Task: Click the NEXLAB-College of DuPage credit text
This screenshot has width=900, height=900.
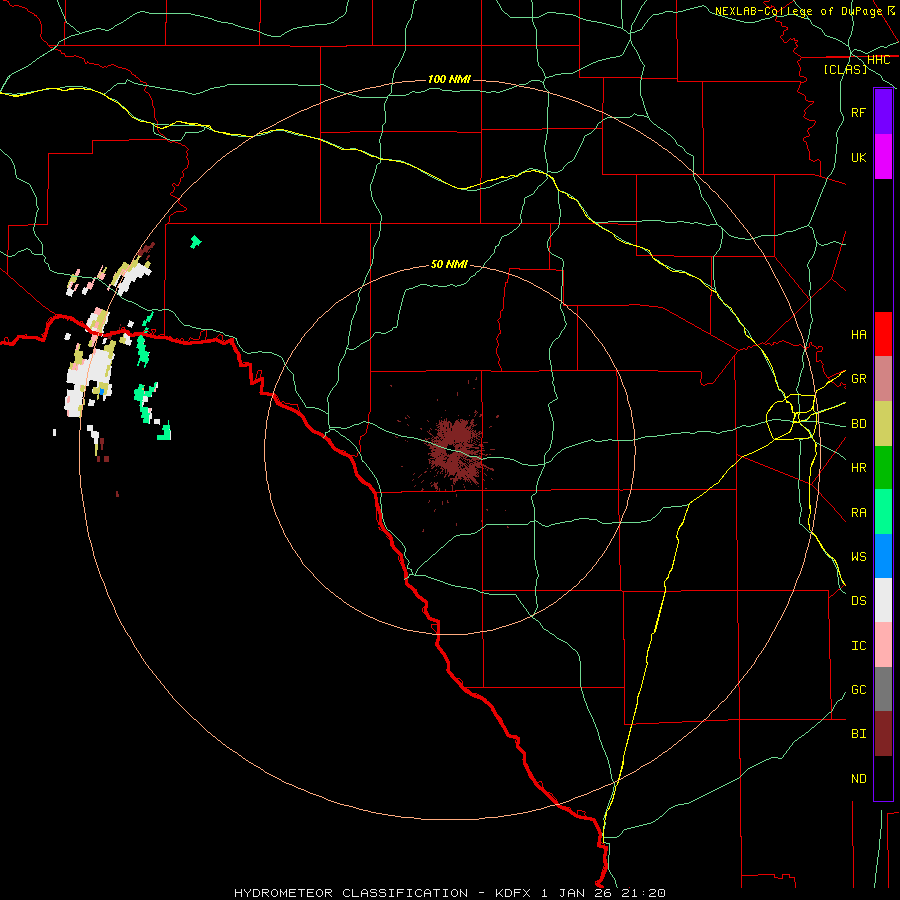Action: 805,10
